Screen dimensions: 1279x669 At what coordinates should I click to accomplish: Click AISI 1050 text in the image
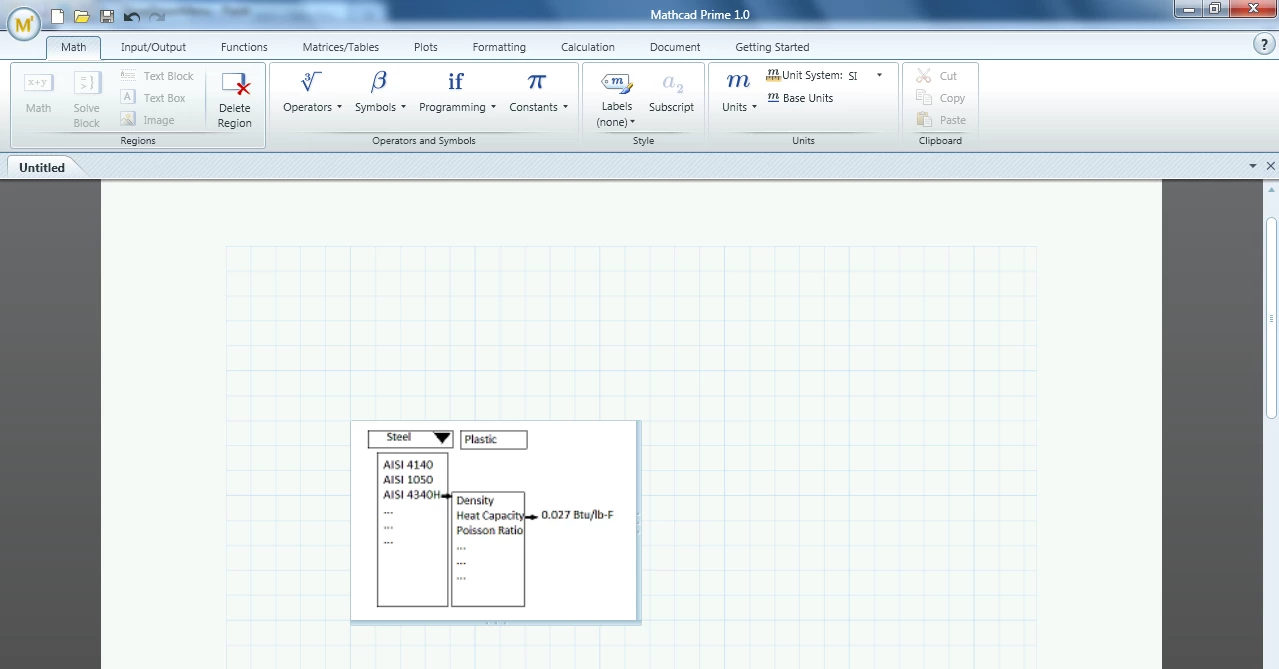click(x=408, y=480)
